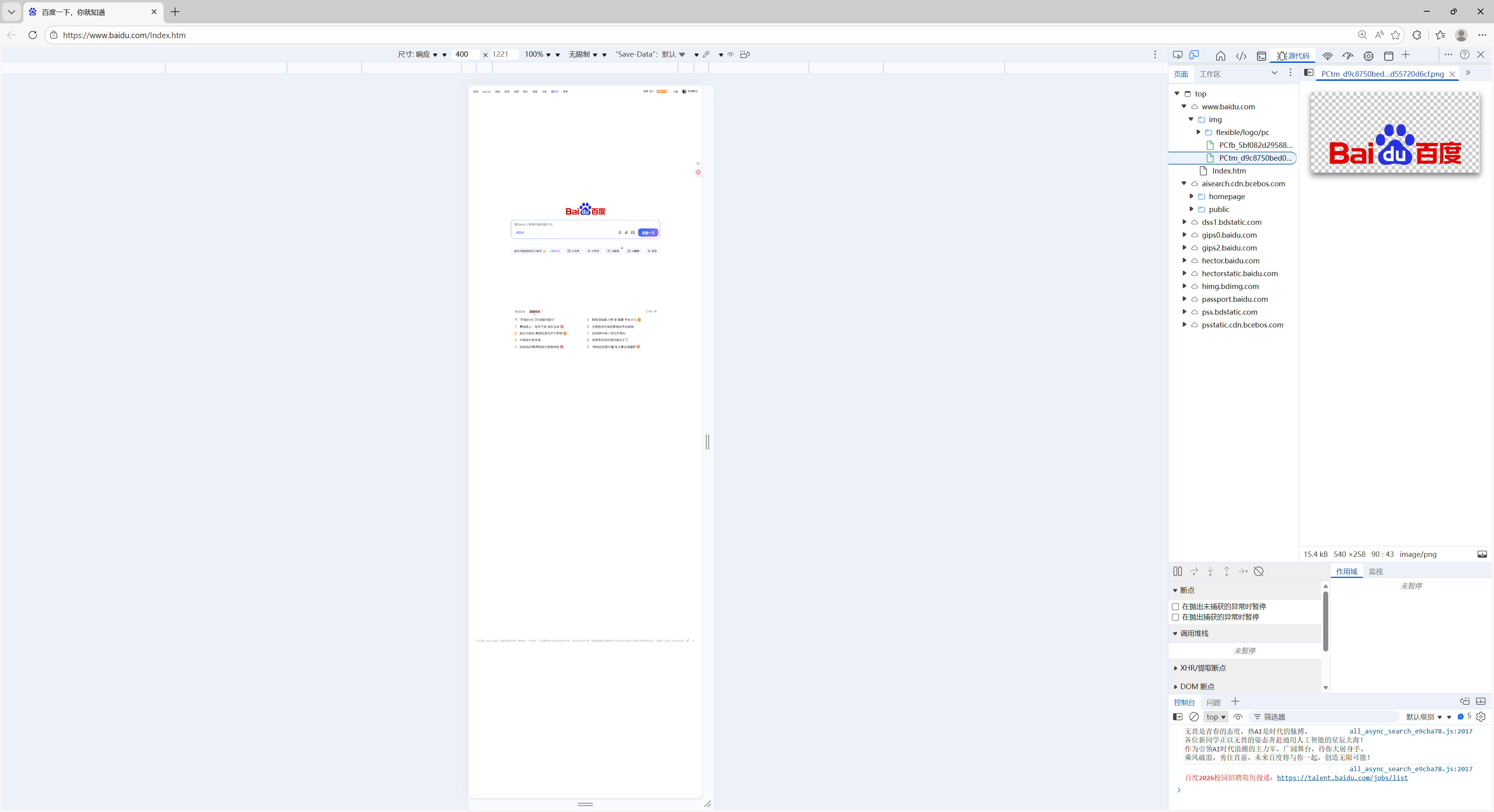Deactivate all breakpoints icon
The height and width of the screenshot is (812, 1494).
[x=1259, y=571]
